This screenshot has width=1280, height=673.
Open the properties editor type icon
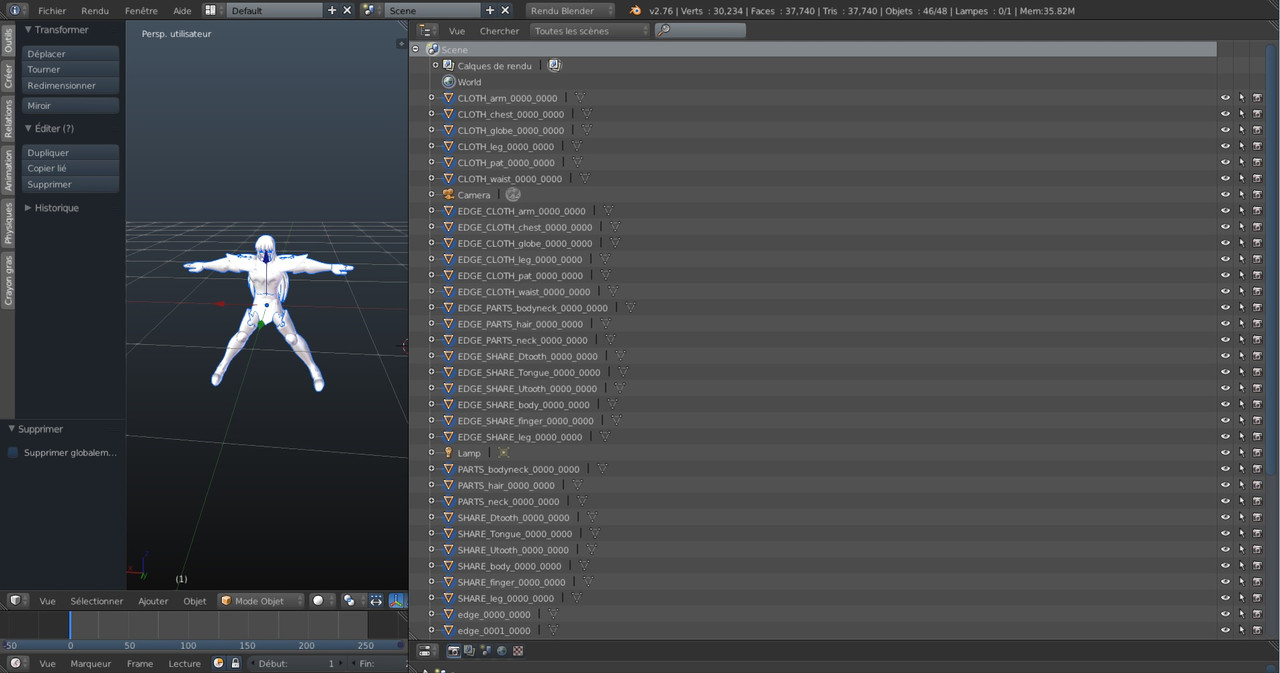(427, 651)
